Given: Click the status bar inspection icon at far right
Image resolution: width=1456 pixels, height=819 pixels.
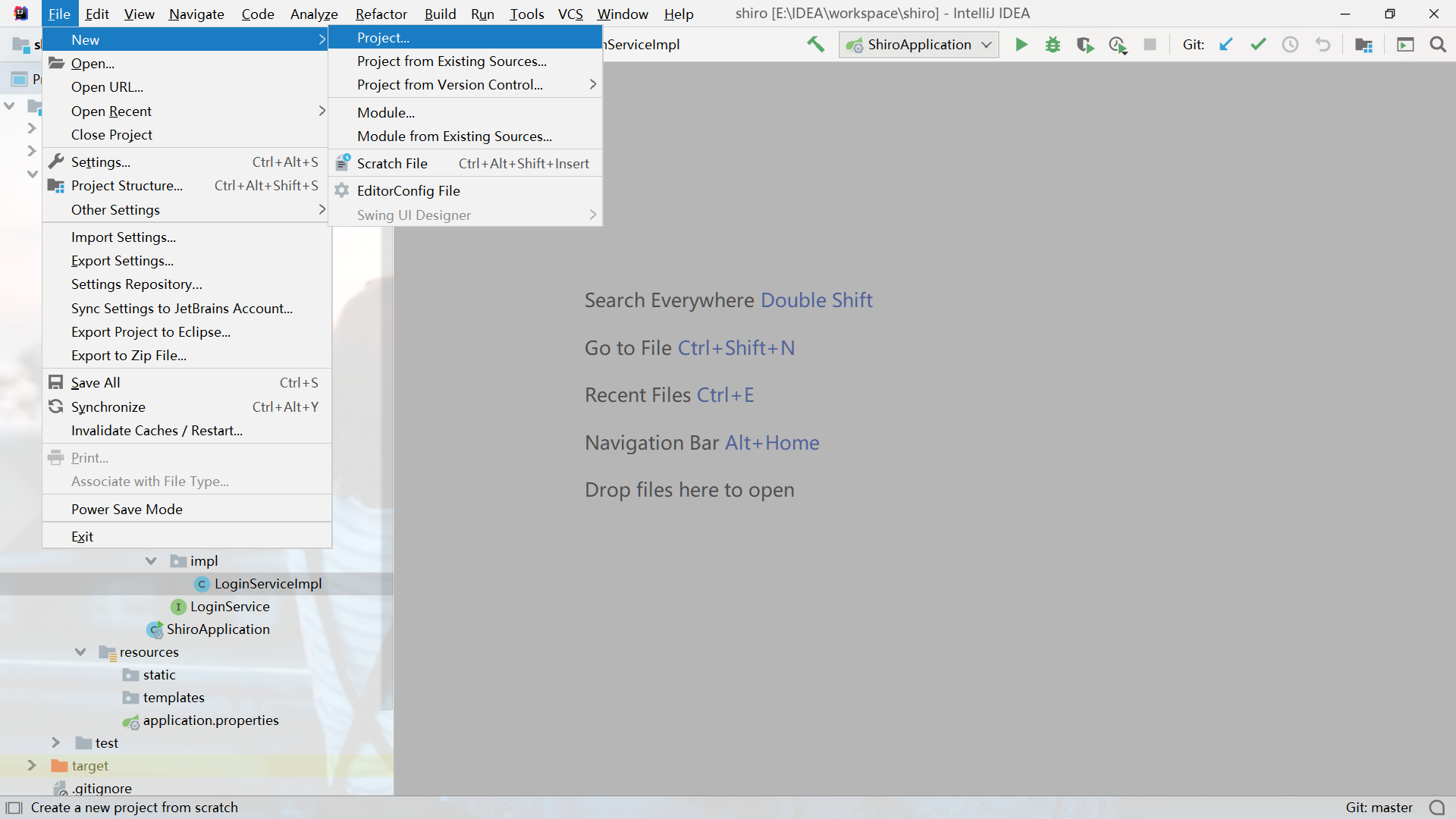Looking at the screenshot, I should (x=1437, y=808).
